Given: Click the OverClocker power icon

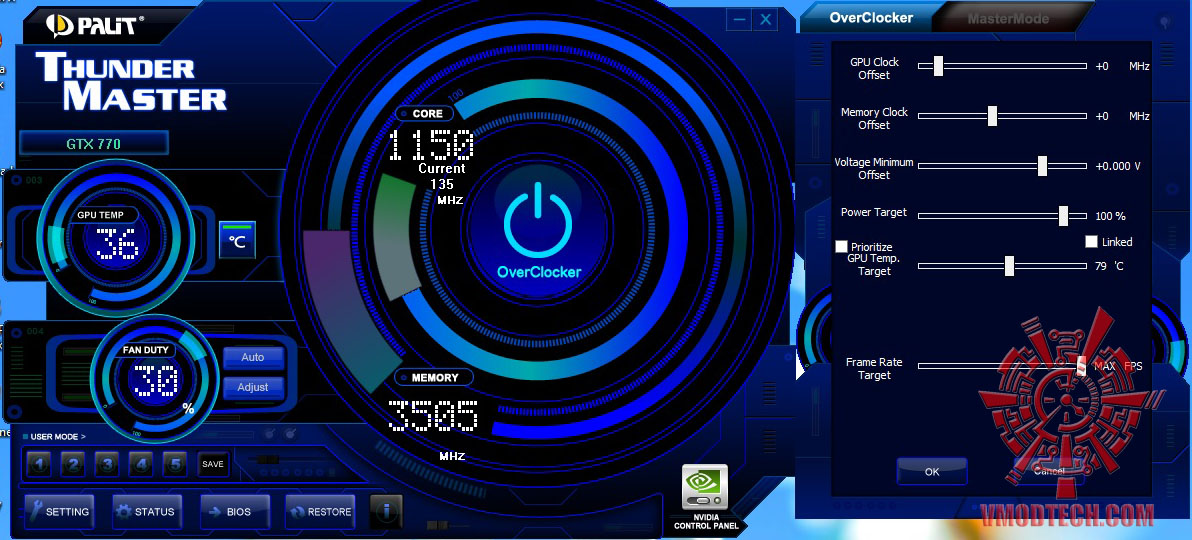Looking at the screenshot, I should click(x=538, y=223).
